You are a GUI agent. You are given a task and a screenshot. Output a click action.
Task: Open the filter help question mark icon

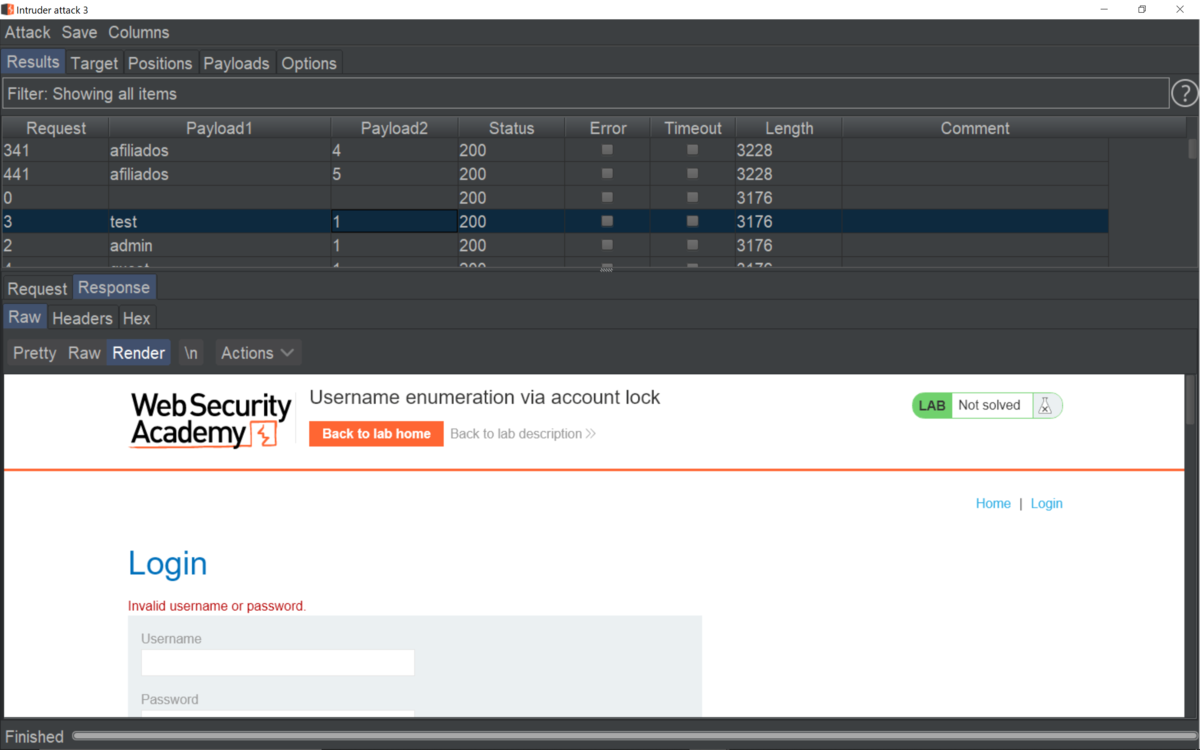1184,93
